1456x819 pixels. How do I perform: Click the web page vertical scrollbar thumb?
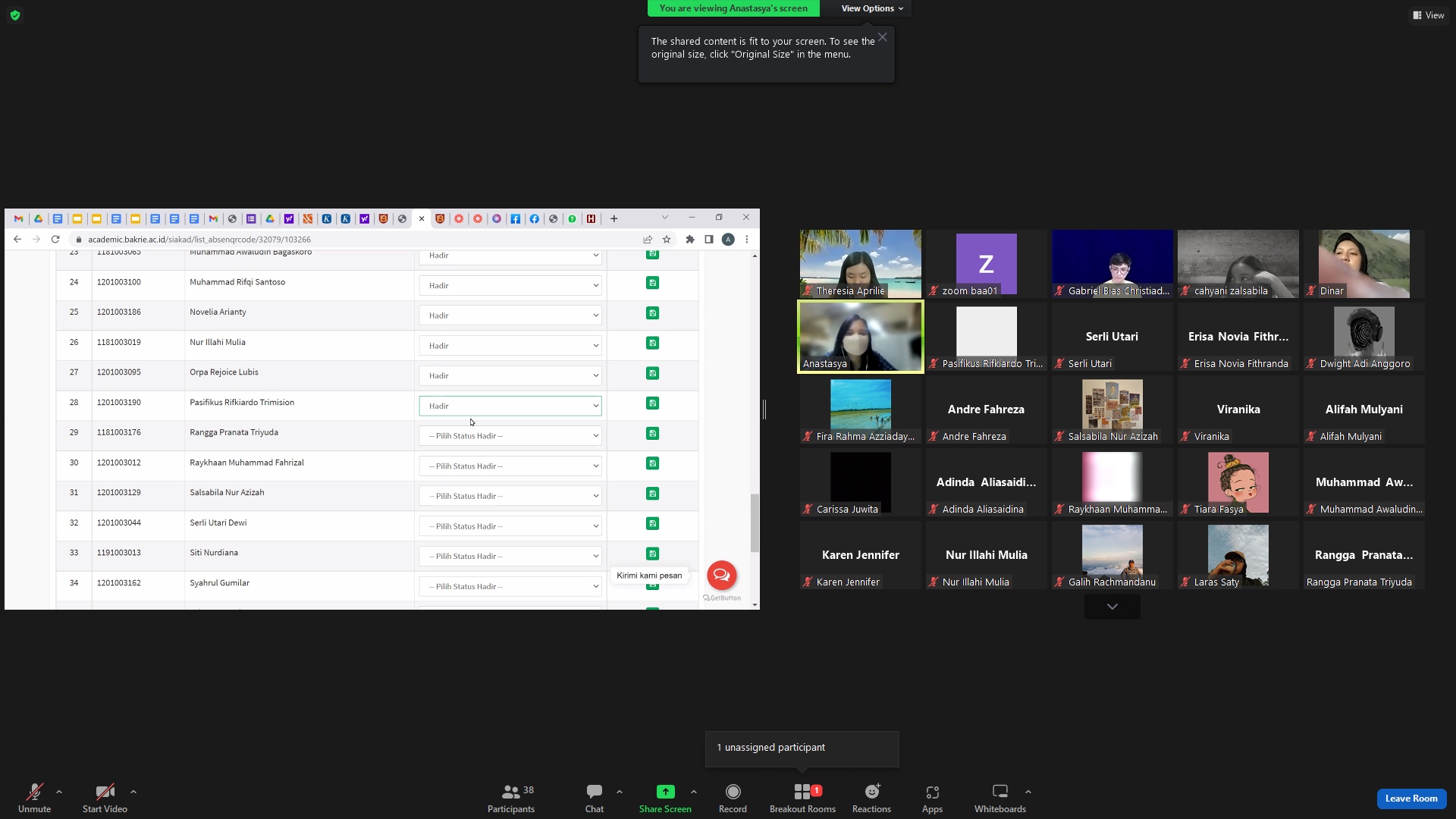pyautogui.click(x=755, y=523)
